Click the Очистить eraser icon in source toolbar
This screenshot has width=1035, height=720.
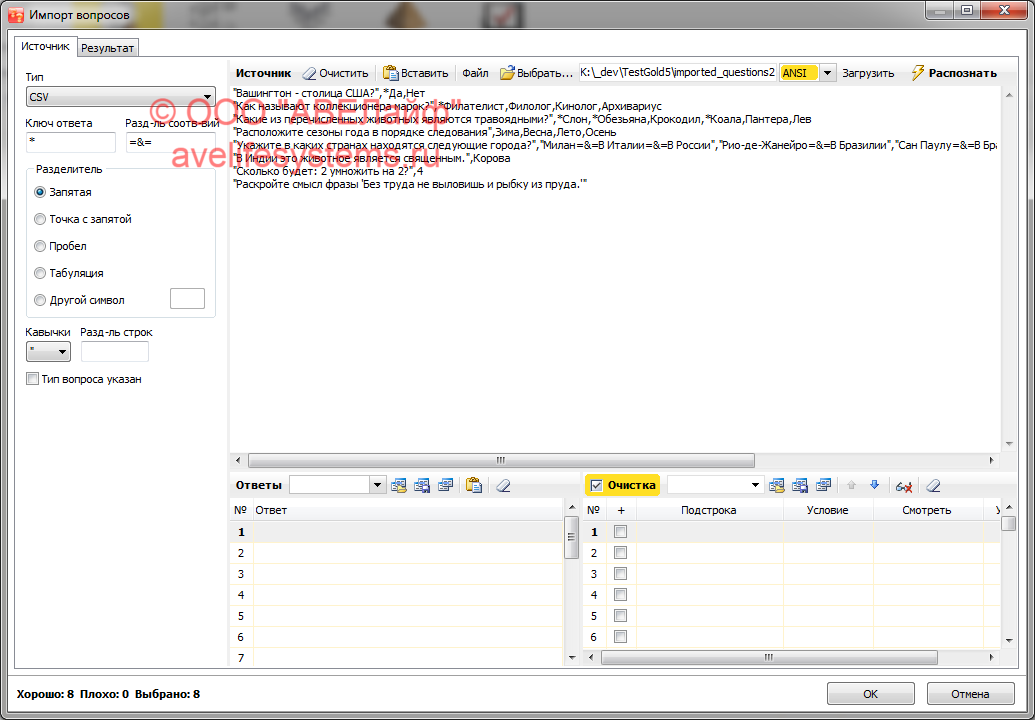[309, 73]
